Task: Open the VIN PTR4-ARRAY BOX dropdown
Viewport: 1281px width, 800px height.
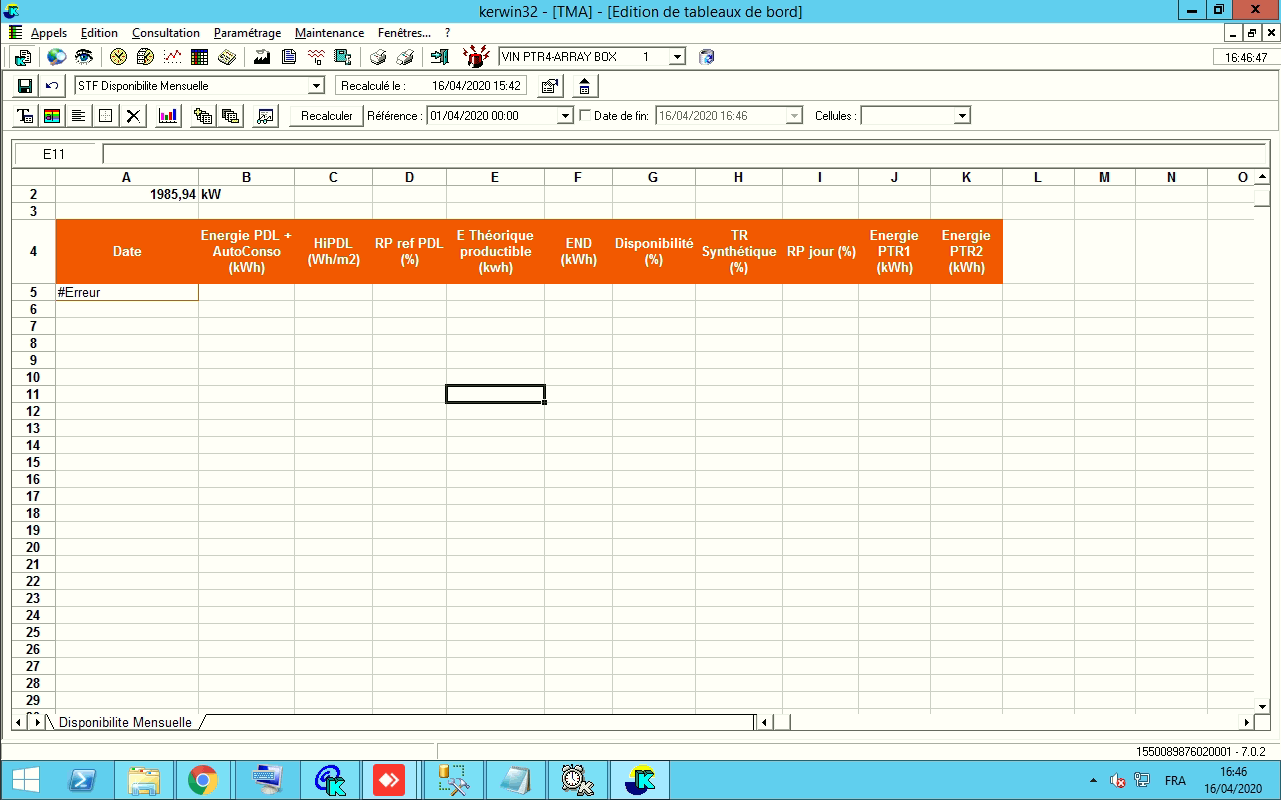Action: [x=677, y=57]
